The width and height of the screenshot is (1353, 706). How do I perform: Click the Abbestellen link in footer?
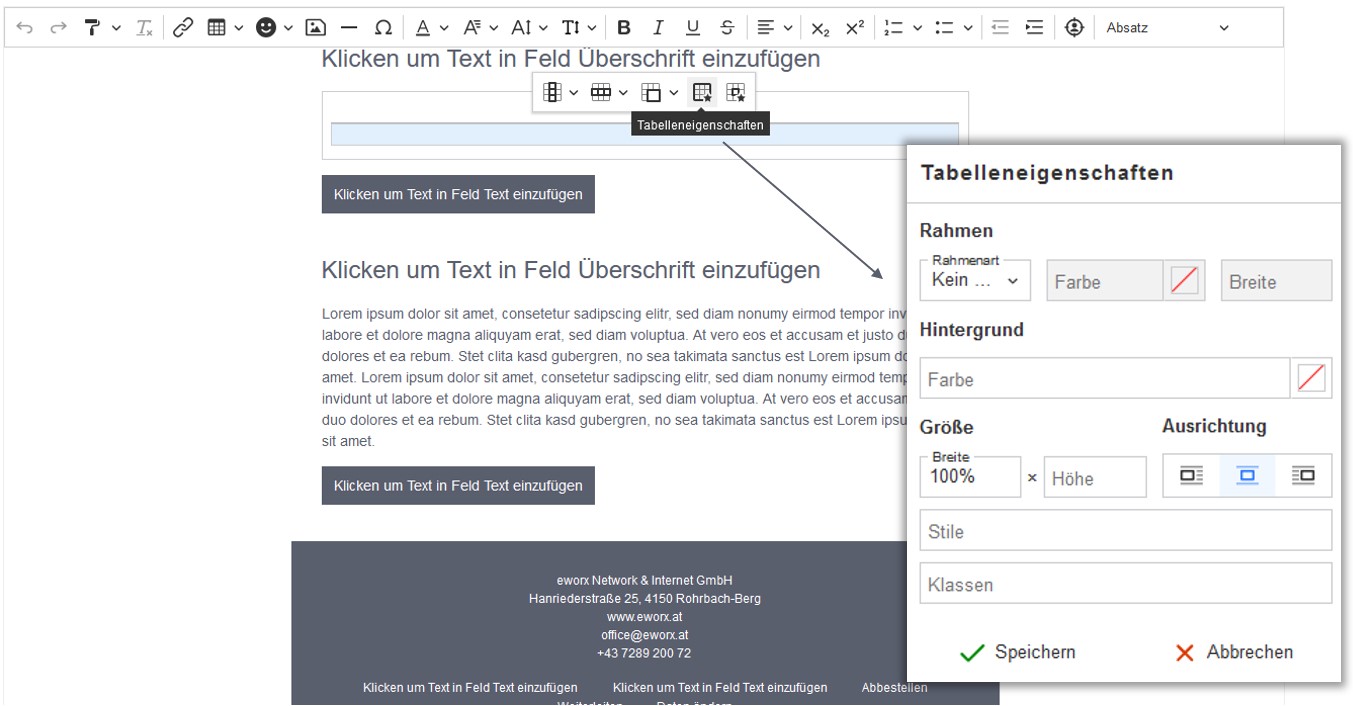point(894,688)
